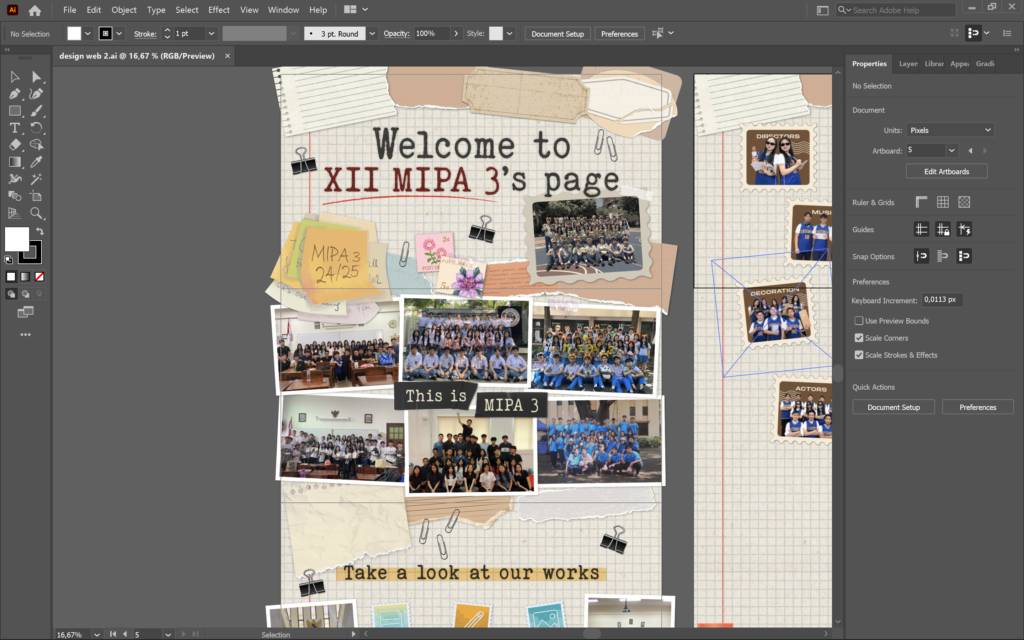Select the Eyedropper tool
The width and height of the screenshot is (1024, 640).
36,162
